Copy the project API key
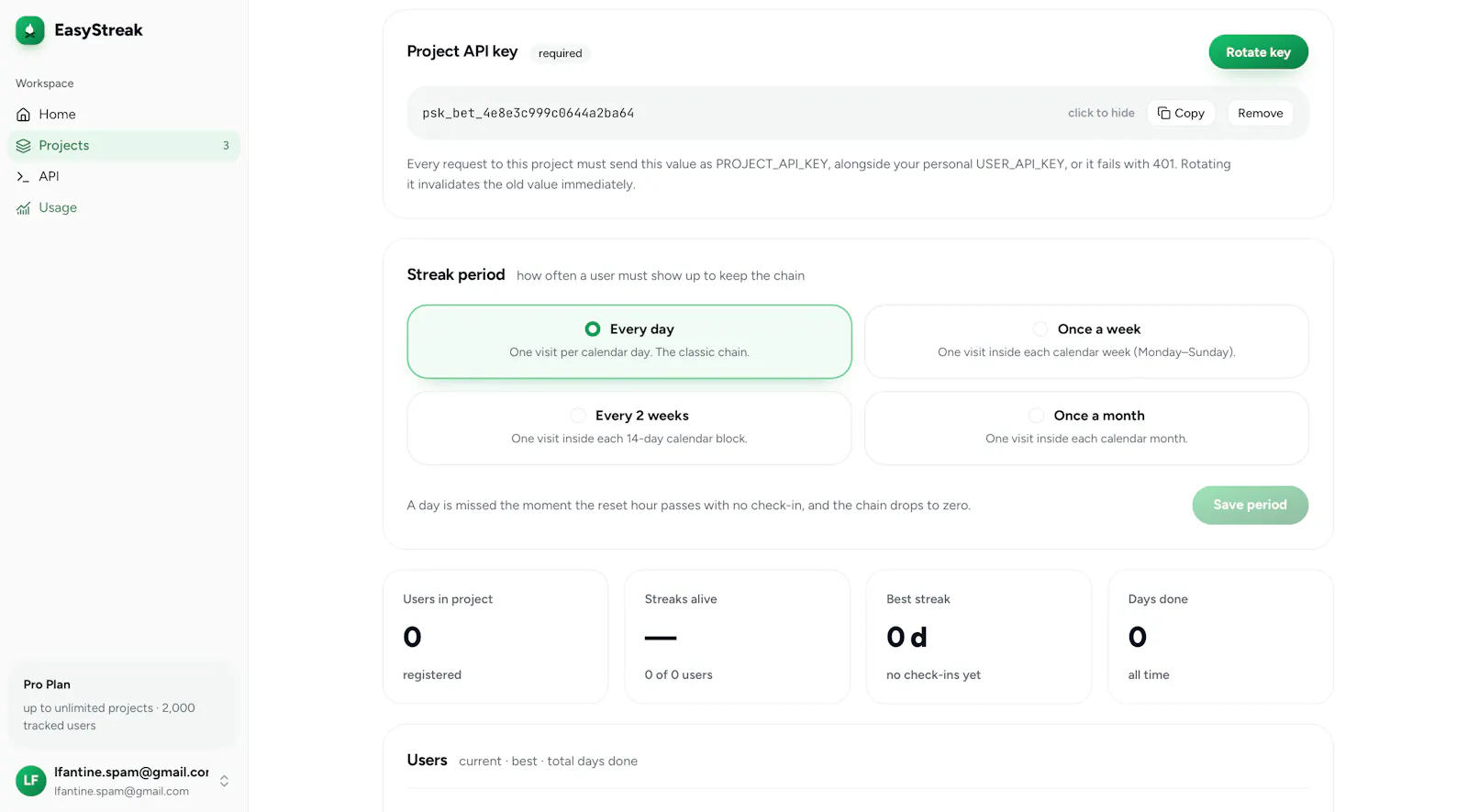This screenshot has width=1468, height=812. point(1181,113)
